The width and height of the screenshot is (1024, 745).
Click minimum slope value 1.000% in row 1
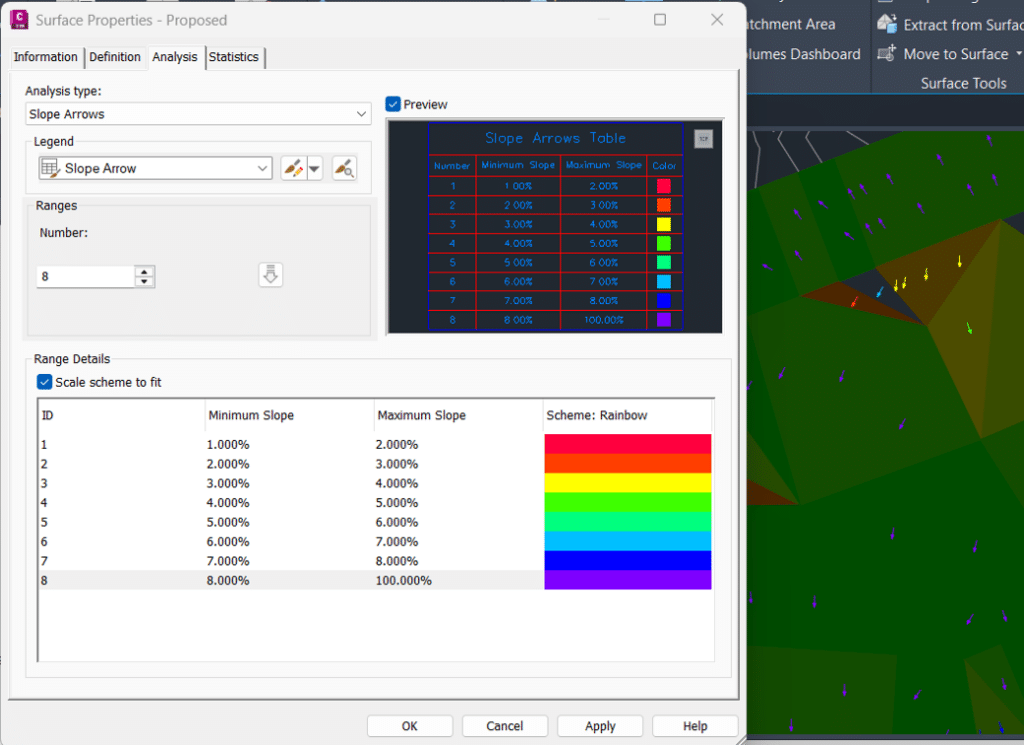click(x=228, y=445)
